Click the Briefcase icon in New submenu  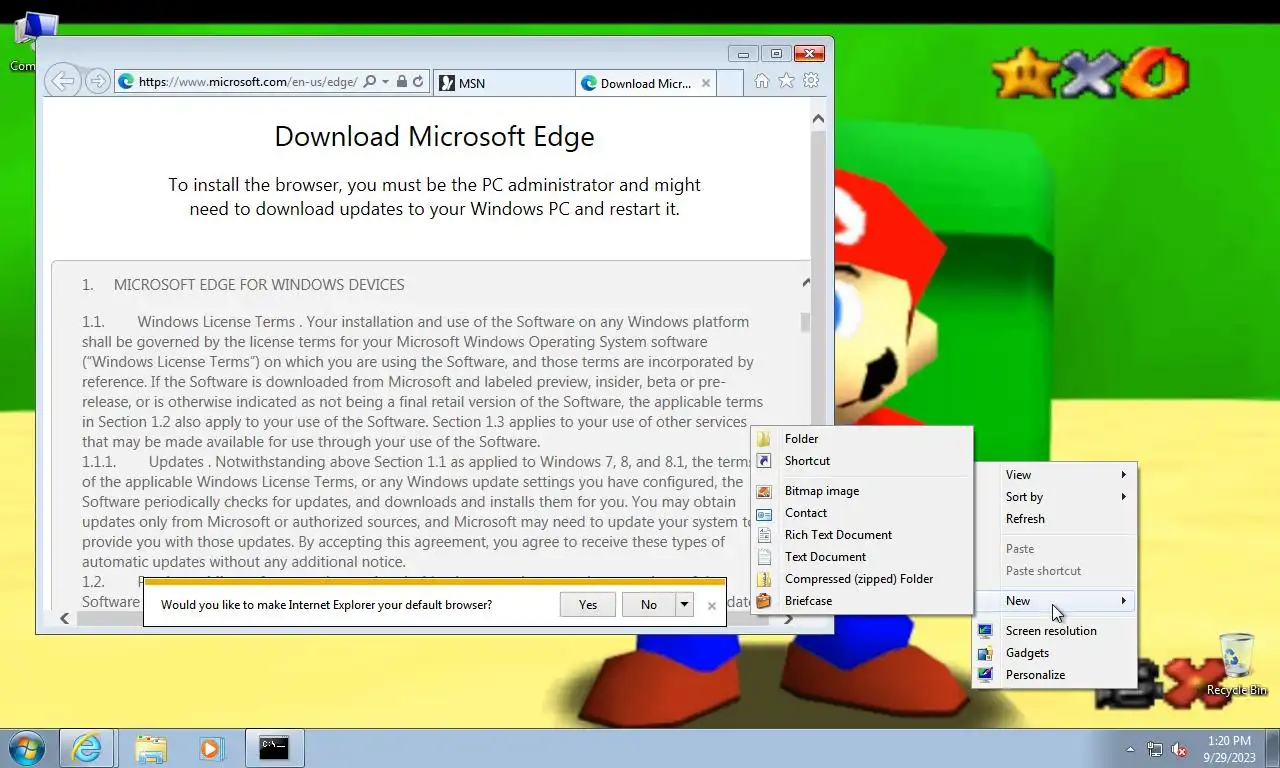pos(764,601)
